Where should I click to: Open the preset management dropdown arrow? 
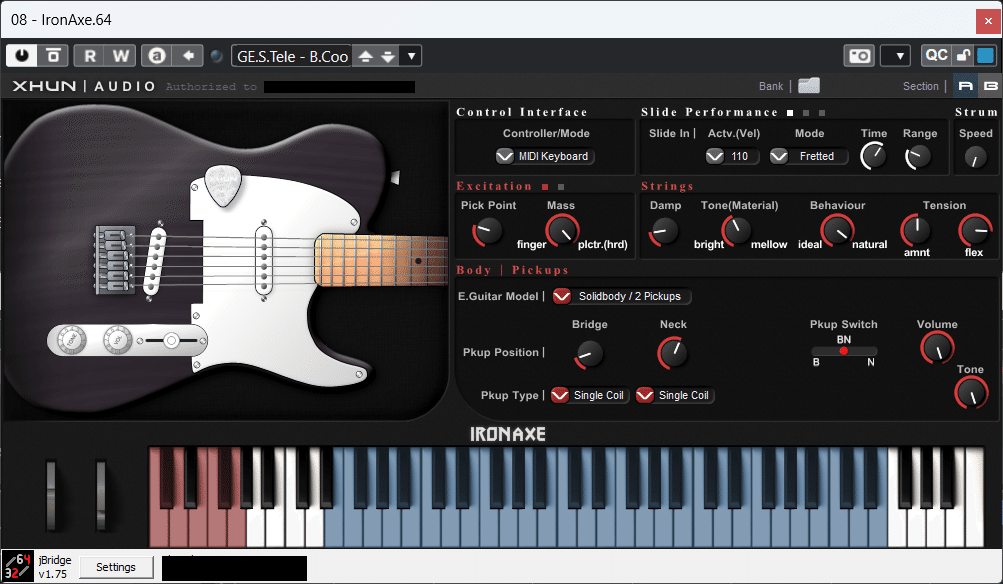411,56
